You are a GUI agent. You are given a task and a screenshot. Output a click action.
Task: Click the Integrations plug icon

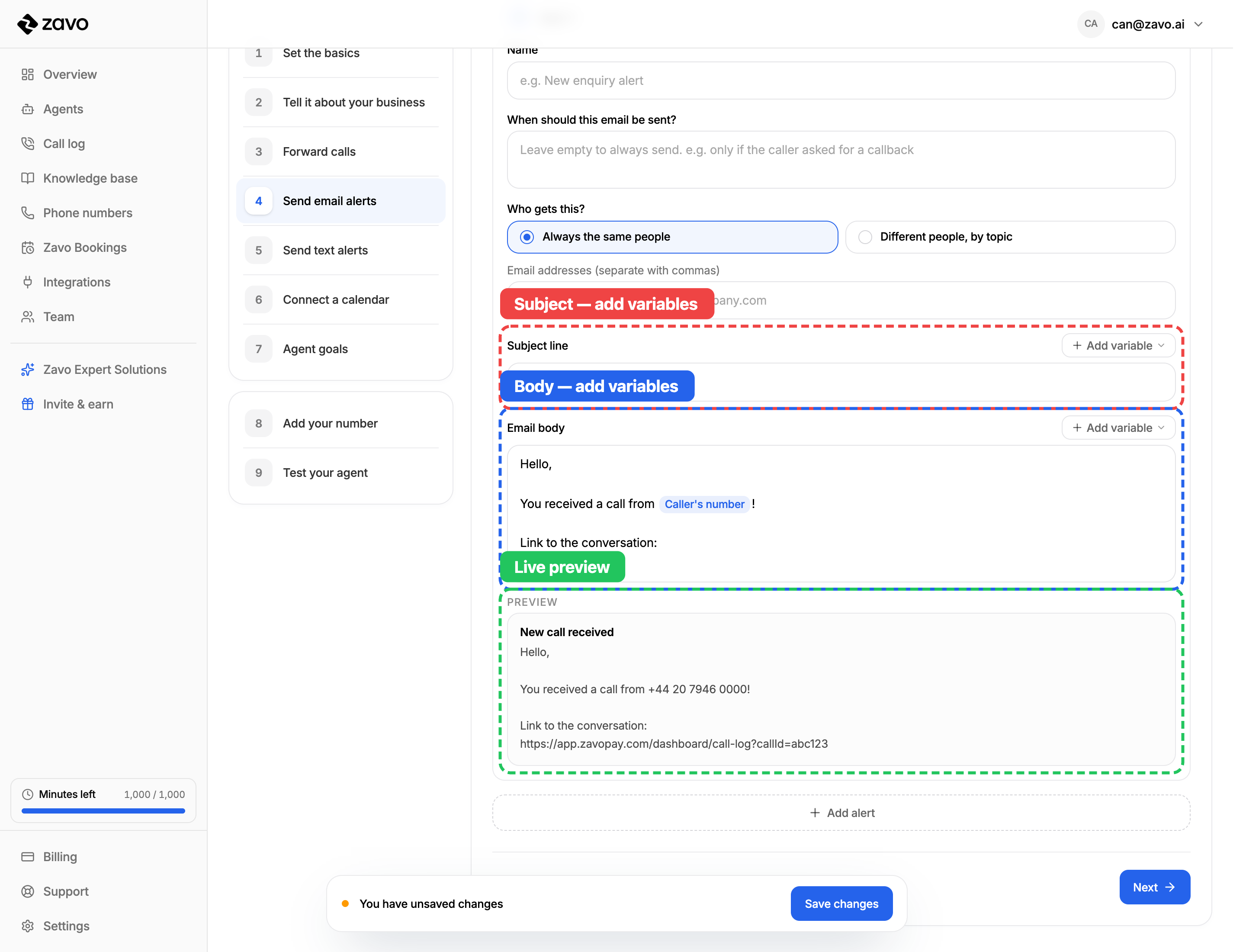pos(27,282)
